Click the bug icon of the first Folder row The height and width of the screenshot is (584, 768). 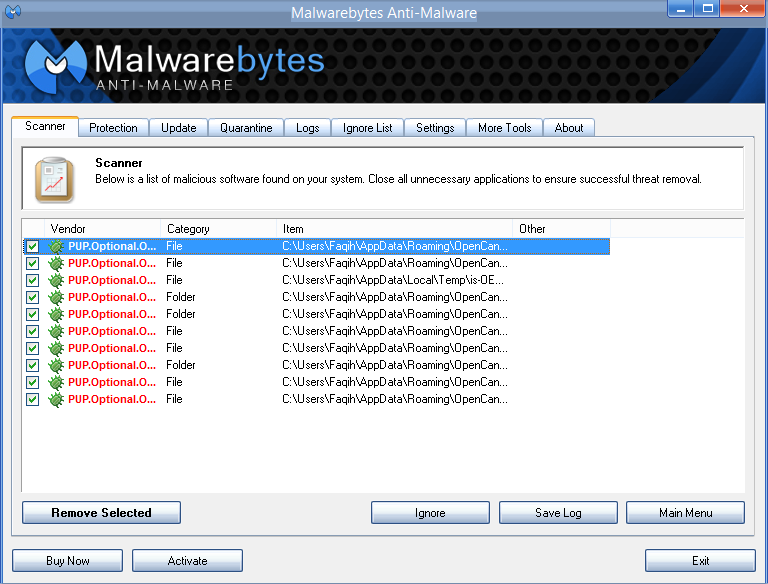[x=56, y=297]
